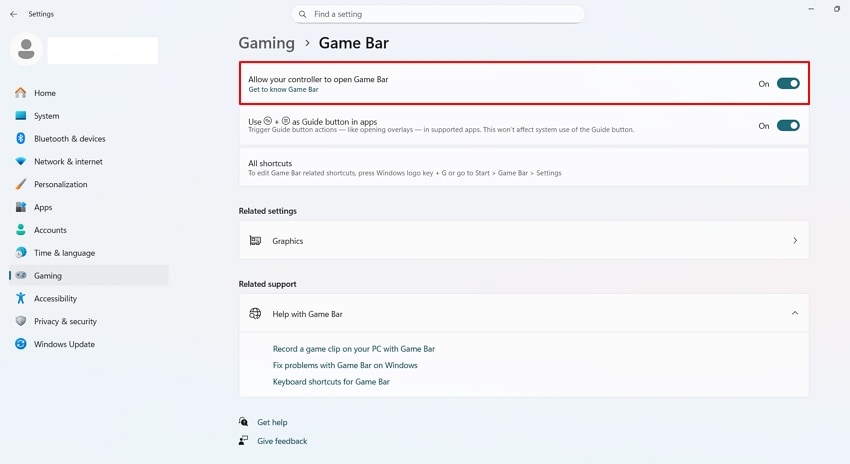The image size is (850, 464).
Task: Click the Get help headset icon
Action: click(x=243, y=422)
